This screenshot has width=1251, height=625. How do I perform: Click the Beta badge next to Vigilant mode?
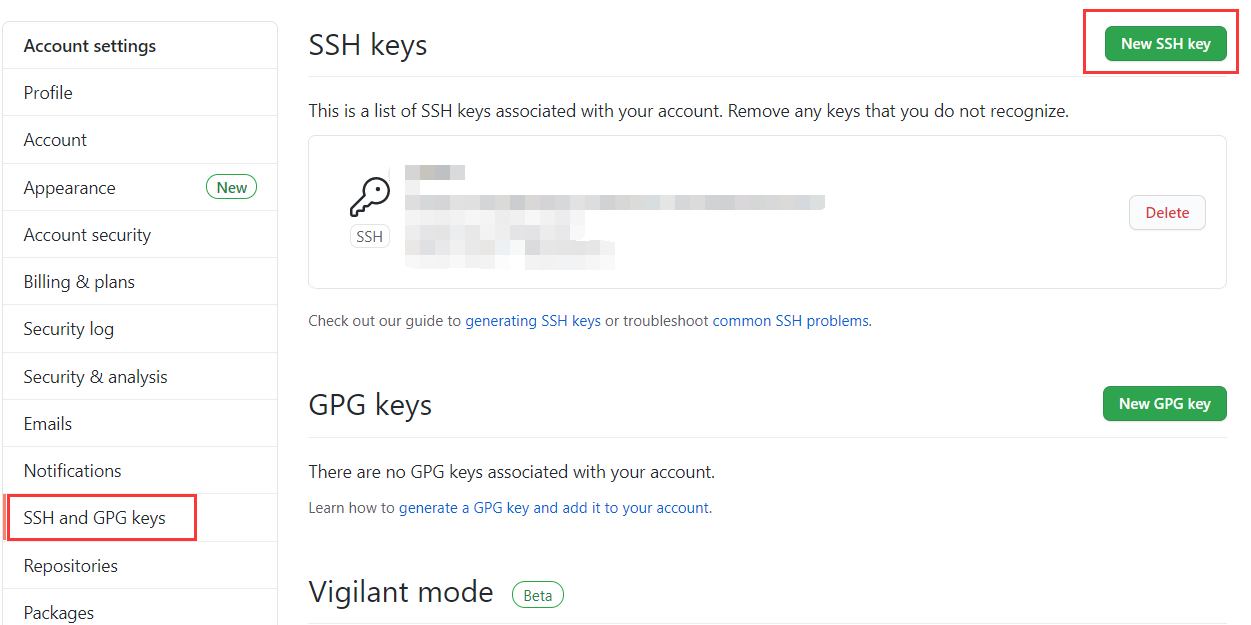point(538,595)
